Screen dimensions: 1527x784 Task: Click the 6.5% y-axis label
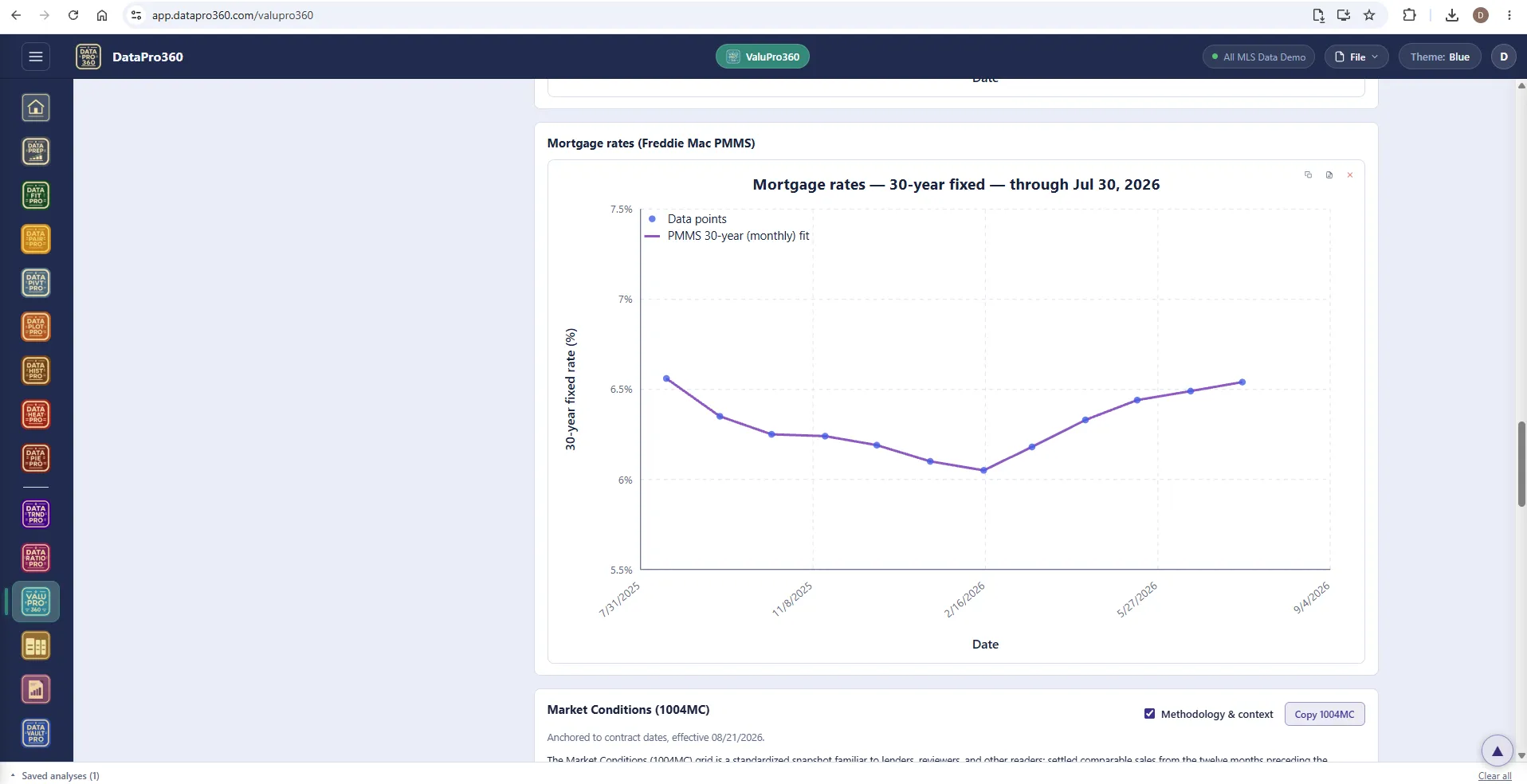pos(621,390)
